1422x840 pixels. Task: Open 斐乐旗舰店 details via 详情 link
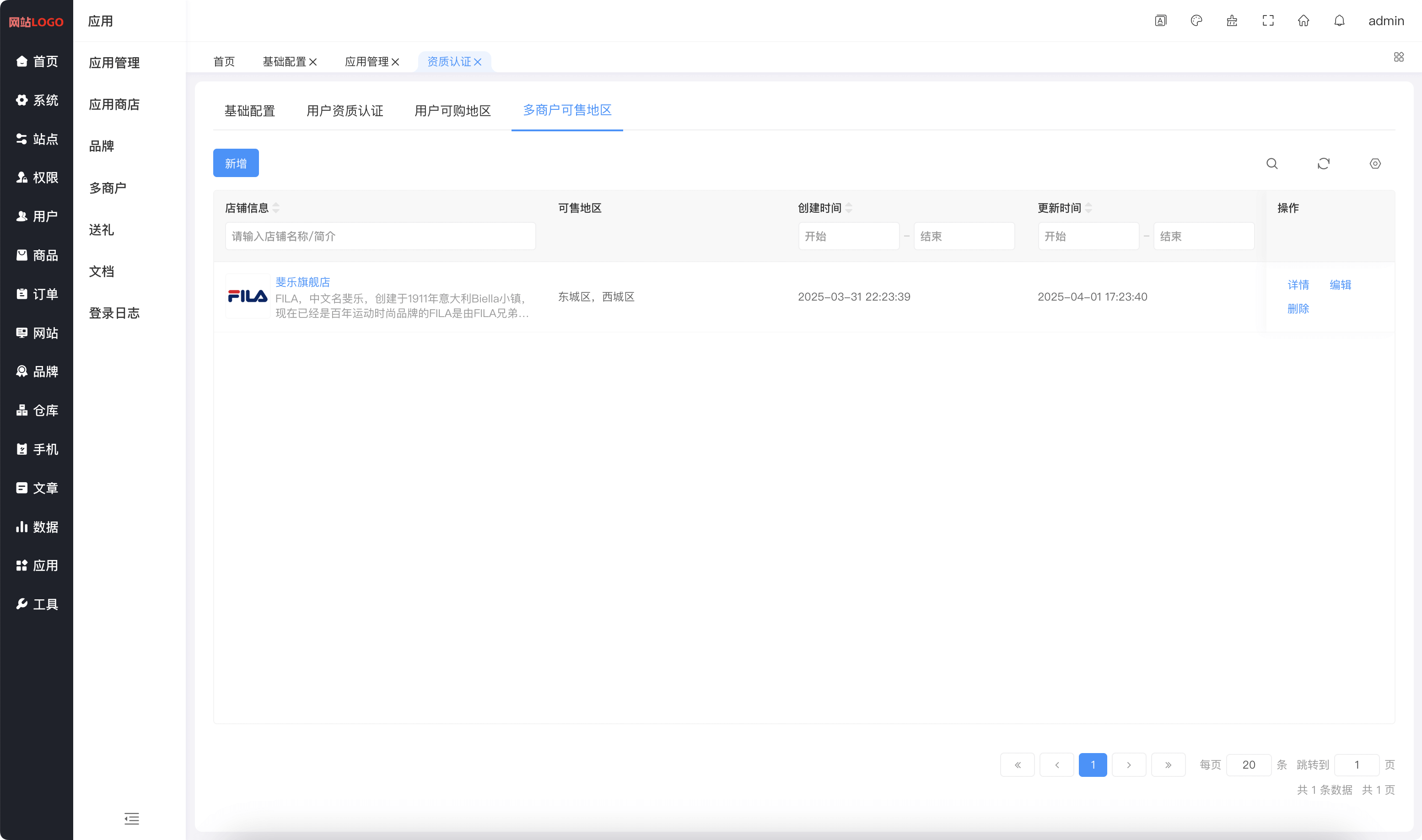tap(1298, 285)
